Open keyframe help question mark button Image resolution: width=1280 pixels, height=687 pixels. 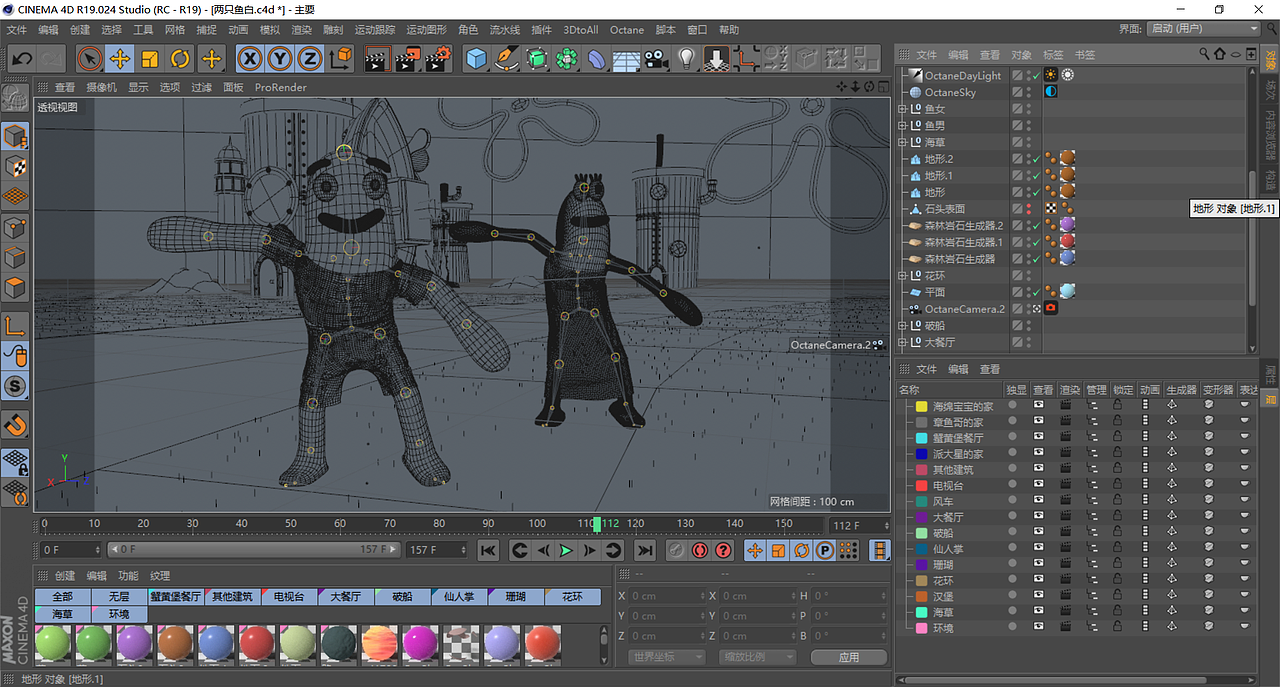click(724, 550)
